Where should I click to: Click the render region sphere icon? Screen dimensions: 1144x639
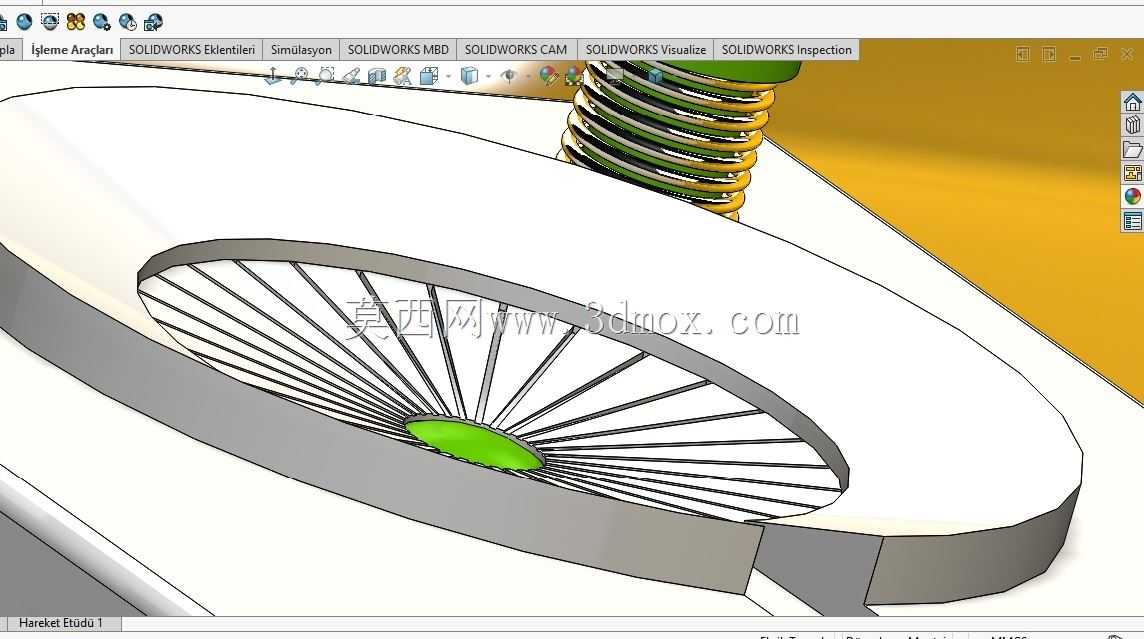coord(50,22)
